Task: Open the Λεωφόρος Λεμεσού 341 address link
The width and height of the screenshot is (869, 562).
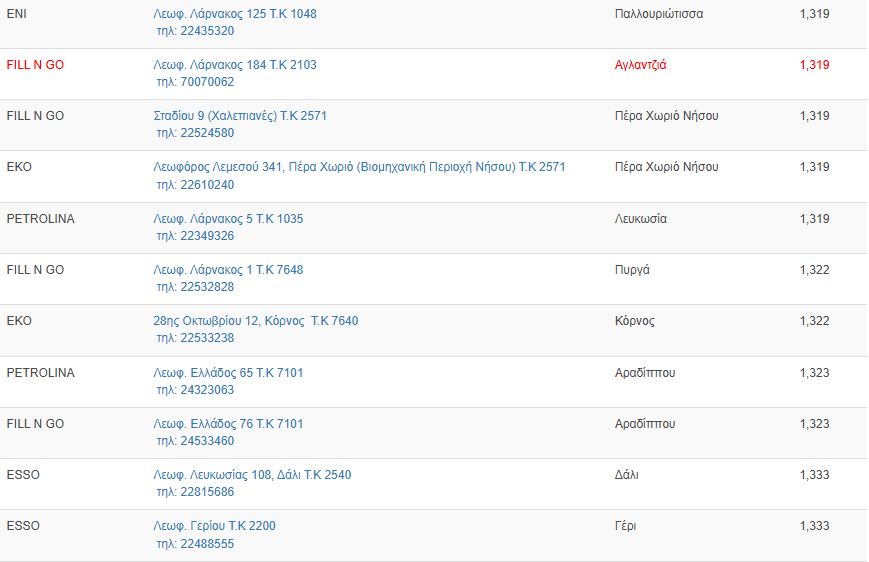Action: click(359, 167)
